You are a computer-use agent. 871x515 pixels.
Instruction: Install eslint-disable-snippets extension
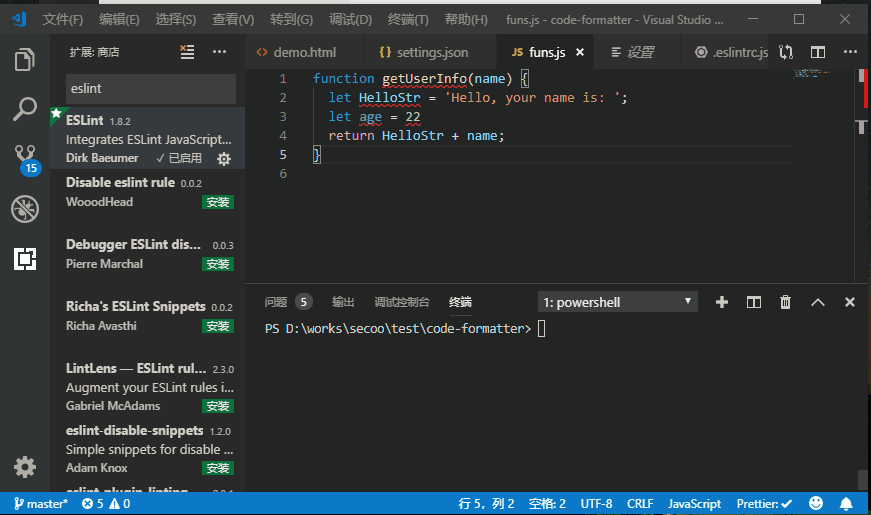pos(218,468)
